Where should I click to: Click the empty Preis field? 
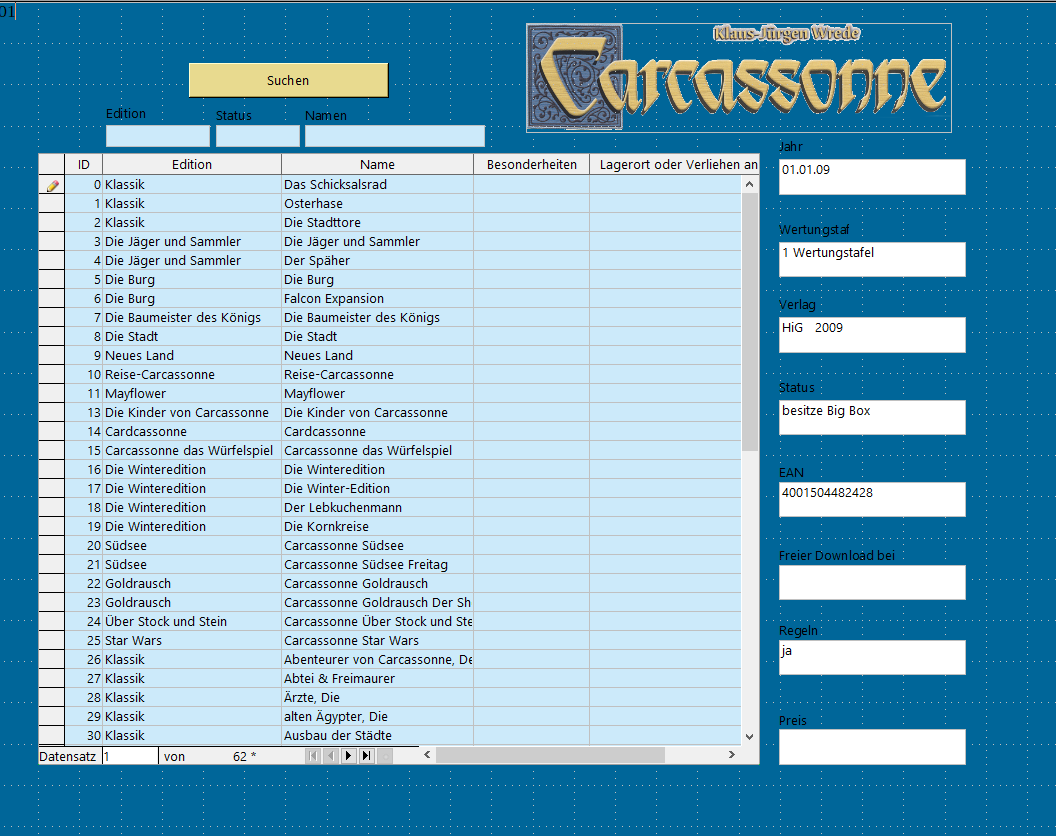coord(872,746)
